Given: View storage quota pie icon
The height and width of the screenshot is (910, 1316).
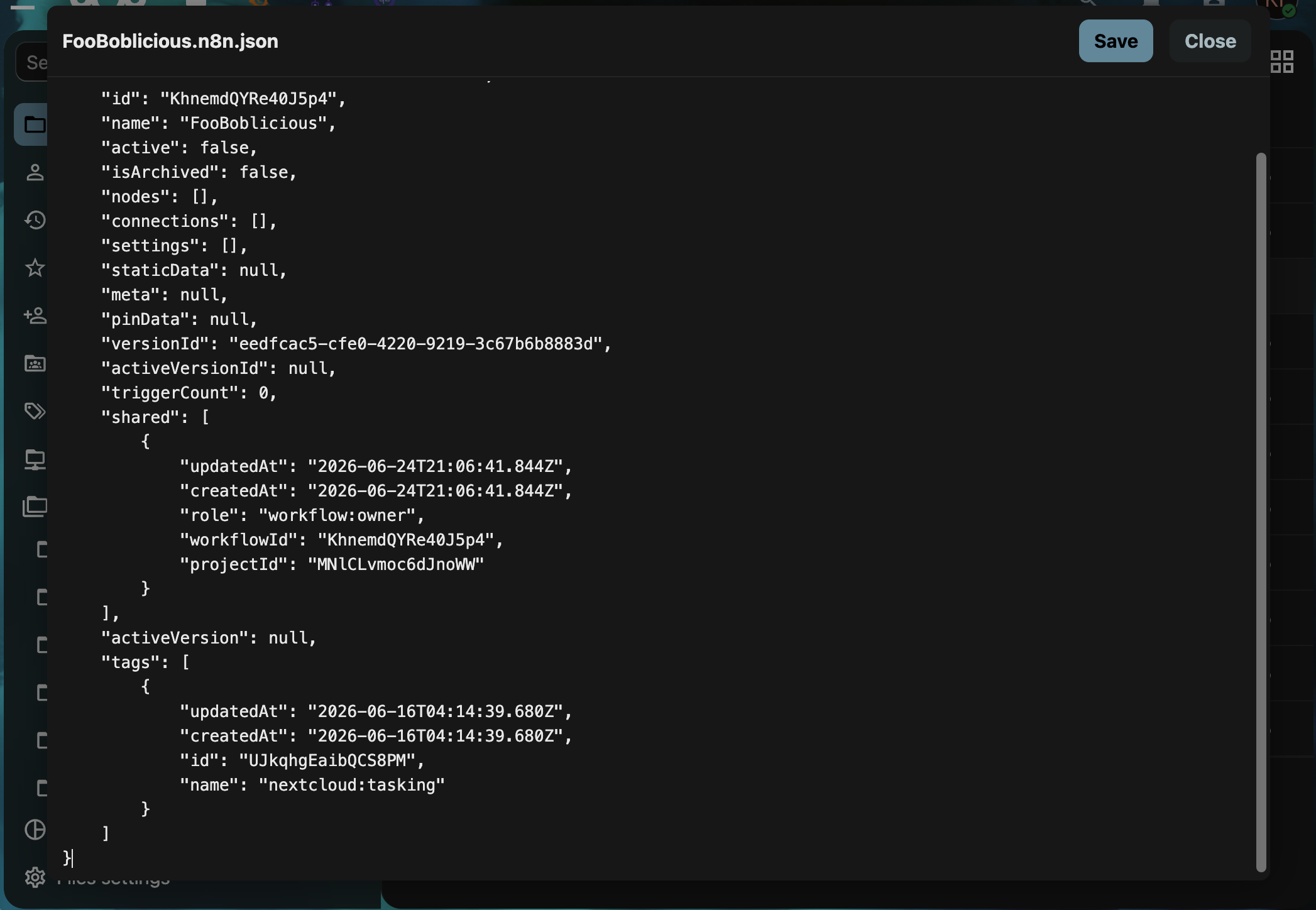Looking at the screenshot, I should coord(35,830).
